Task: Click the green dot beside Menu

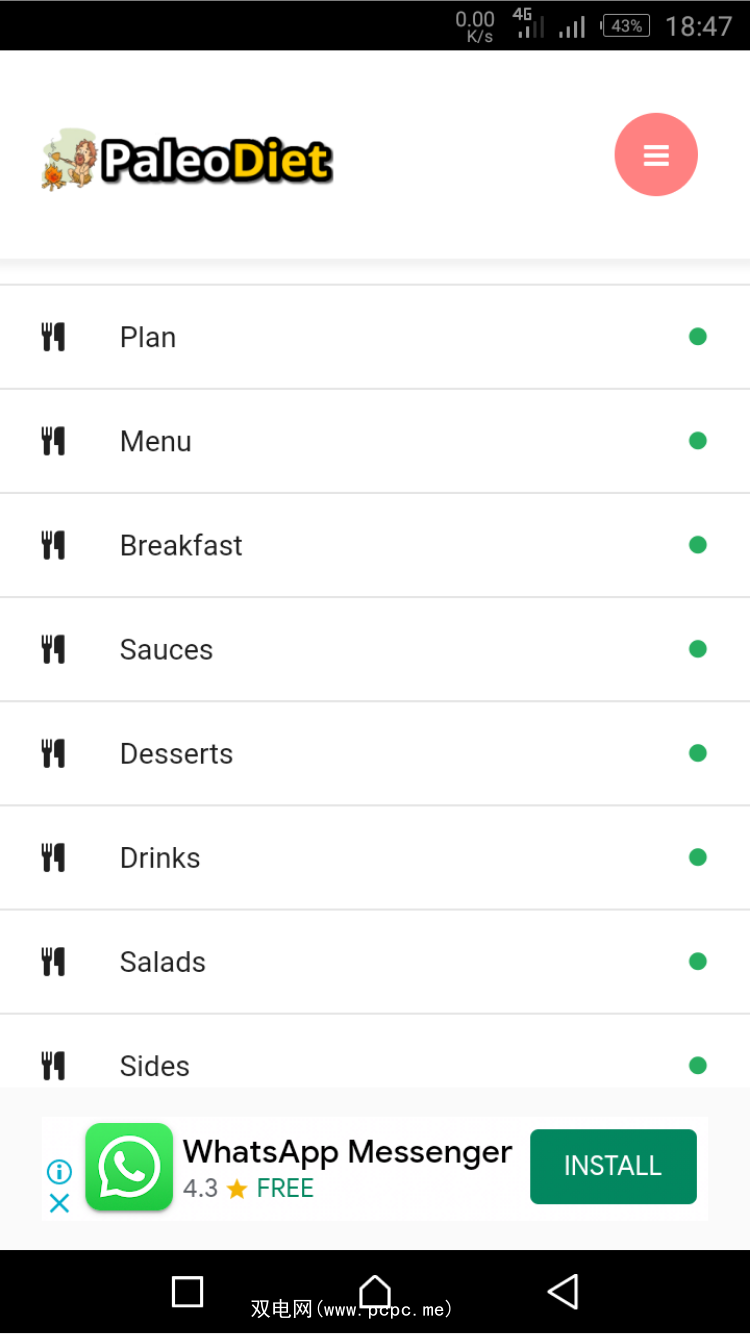Action: coord(698,441)
